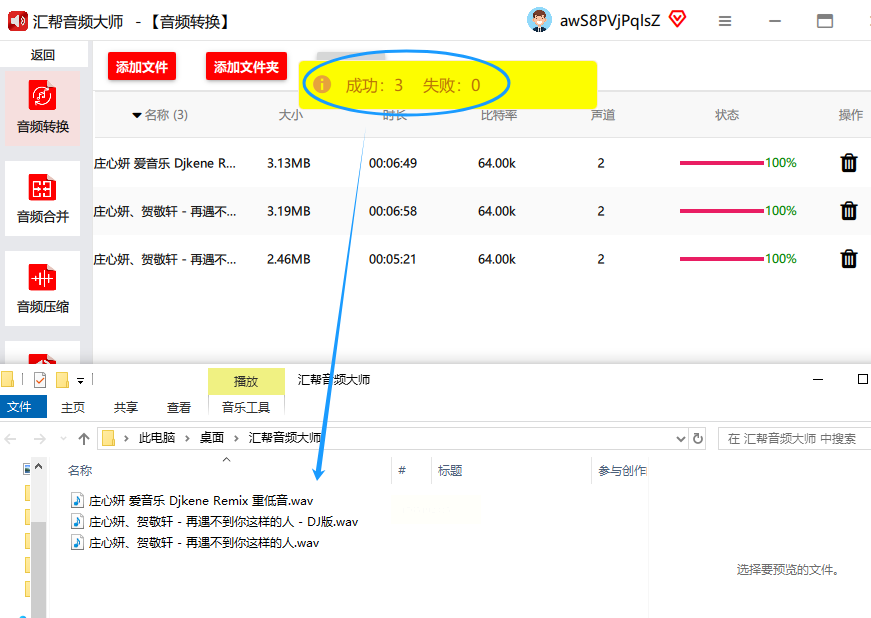Screen dimensions: 871x618
Task: Select file 庄心妍 爱音乐 Djkene Remix 重低音.wav
Action: pyautogui.click(x=201, y=501)
